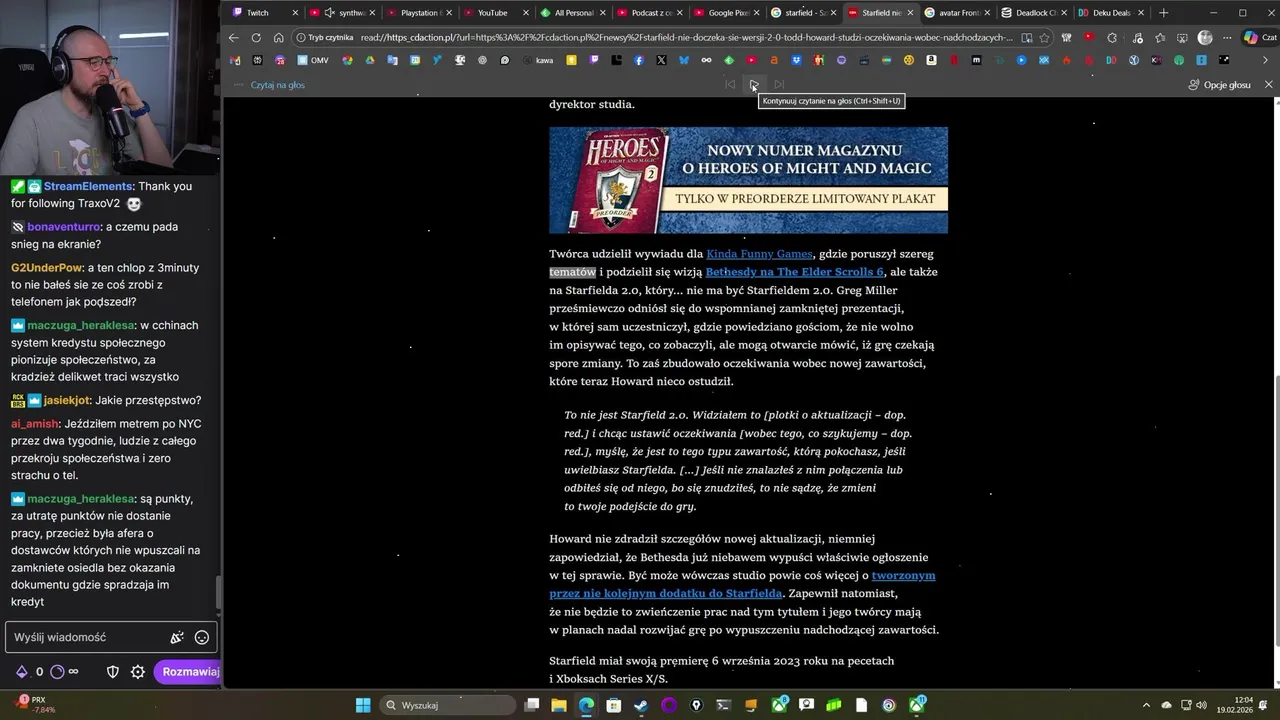
Task: Open File Explorer from taskbar
Action: pyautogui.click(x=559, y=705)
